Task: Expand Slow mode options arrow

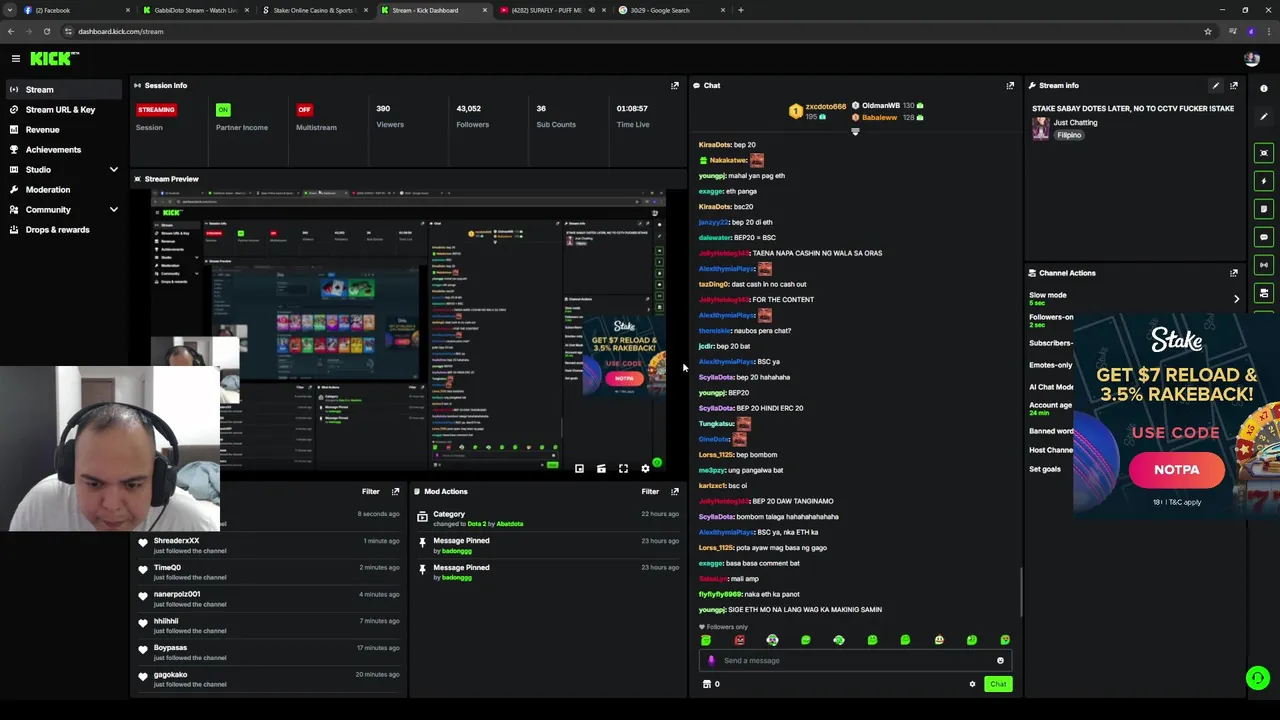Action: click(x=1236, y=299)
